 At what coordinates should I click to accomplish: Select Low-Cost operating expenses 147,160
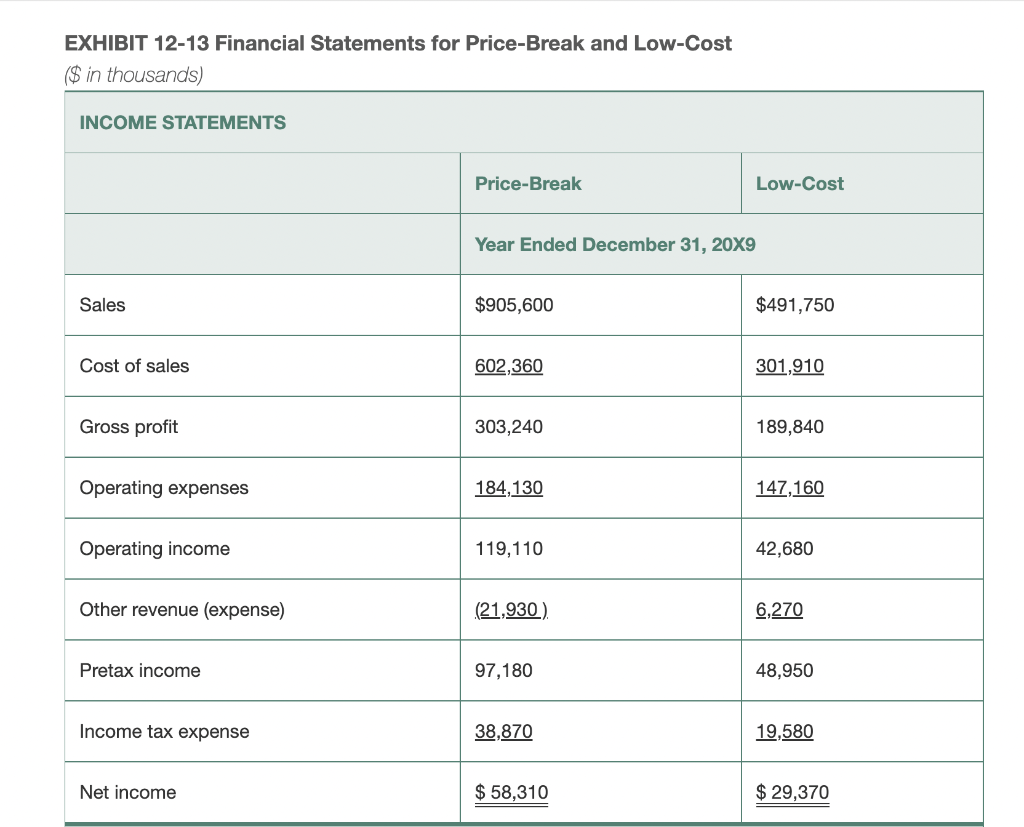[790, 488]
